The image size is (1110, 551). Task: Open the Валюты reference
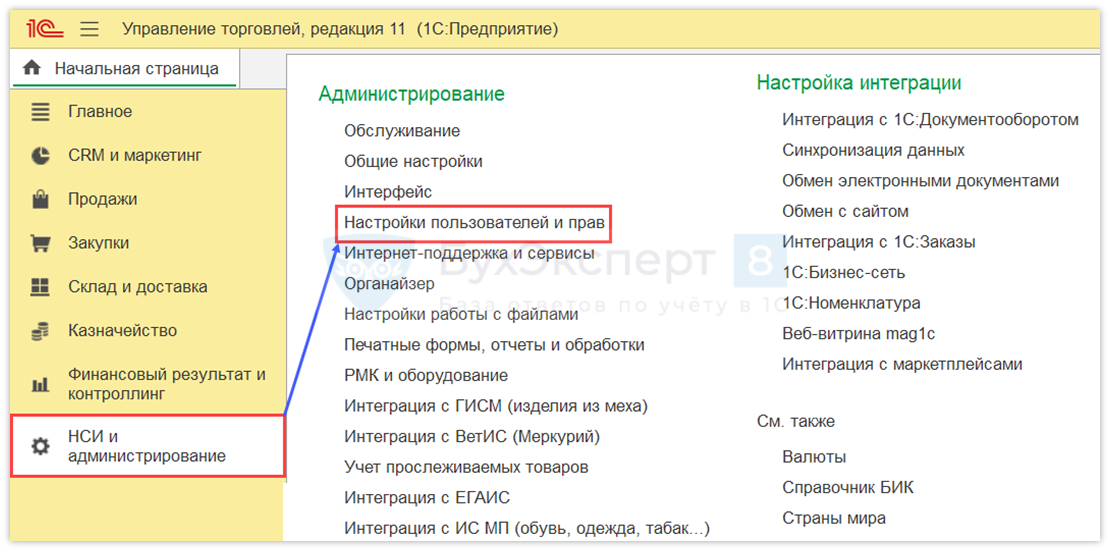pyautogui.click(x=814, y=457)
